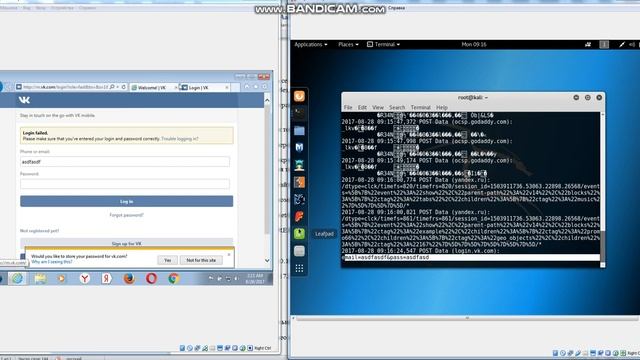Open the red flame dock icon
This screenshot has height=360, width=640.
coord(299,216)
